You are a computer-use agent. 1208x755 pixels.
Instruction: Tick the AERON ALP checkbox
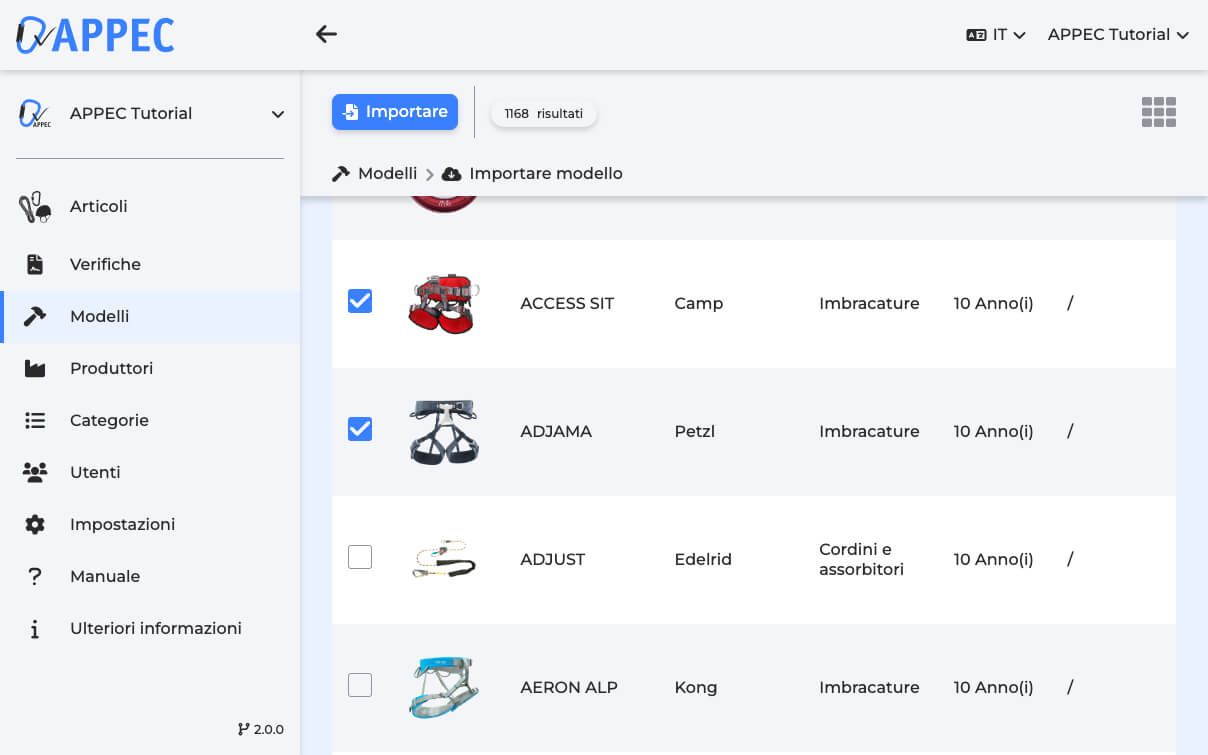360,685
